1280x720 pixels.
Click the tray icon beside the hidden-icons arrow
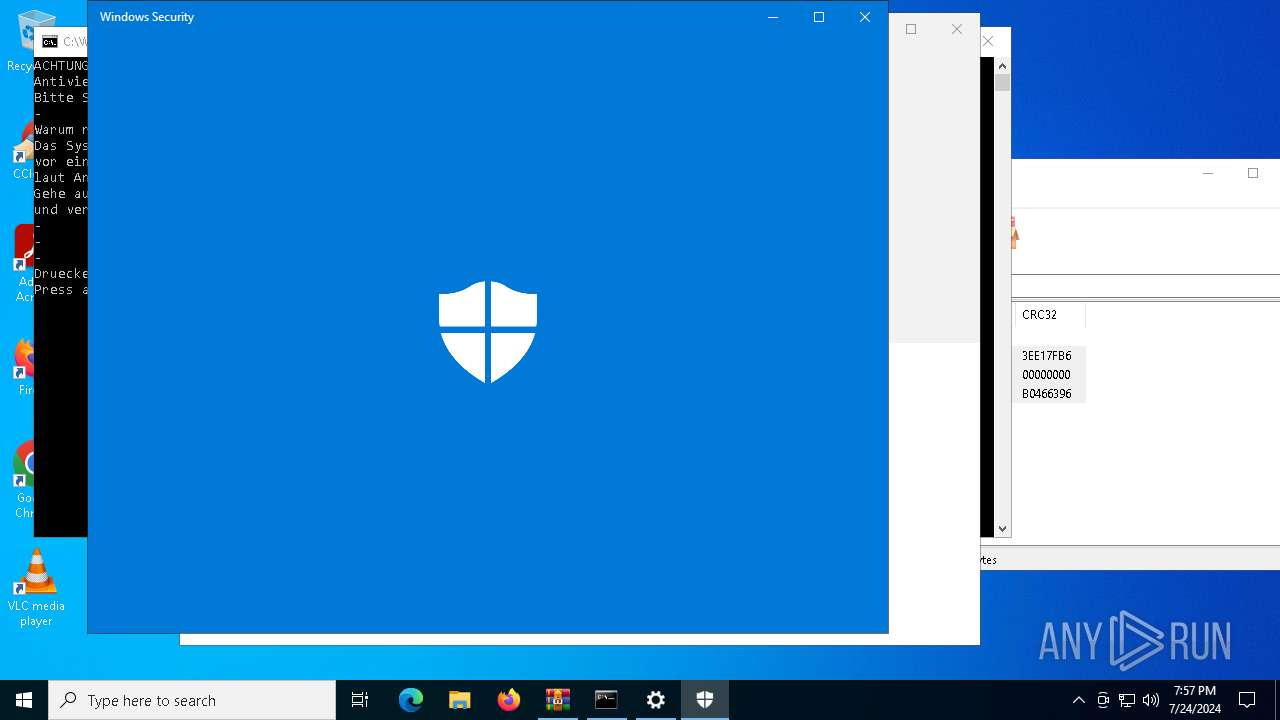click(1103, 700)
